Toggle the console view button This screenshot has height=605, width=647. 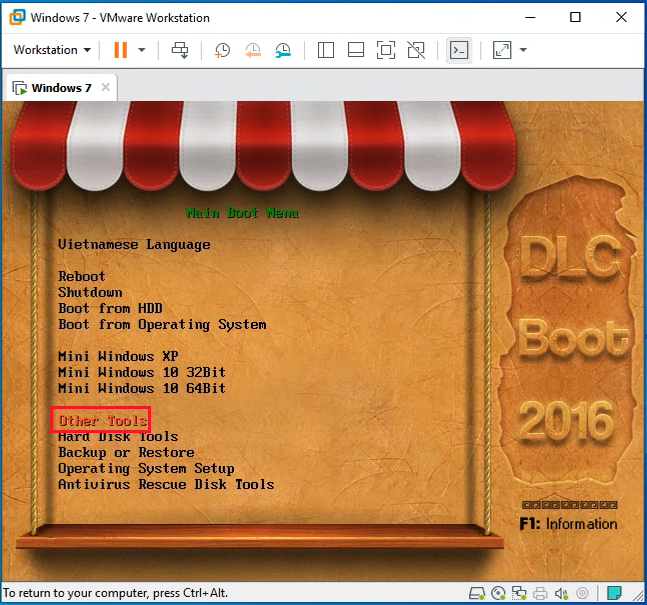(459, 50)
